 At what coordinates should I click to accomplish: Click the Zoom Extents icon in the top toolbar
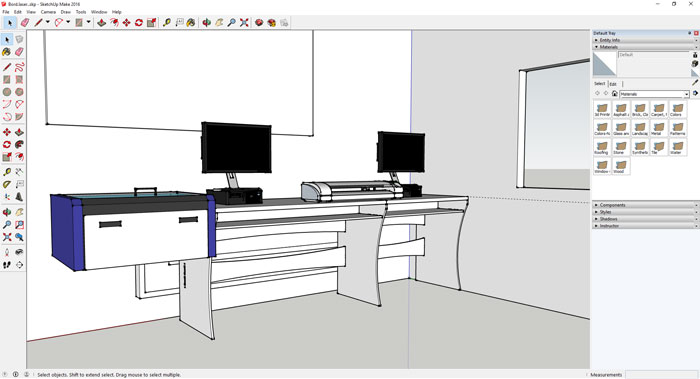pos(244,22)
